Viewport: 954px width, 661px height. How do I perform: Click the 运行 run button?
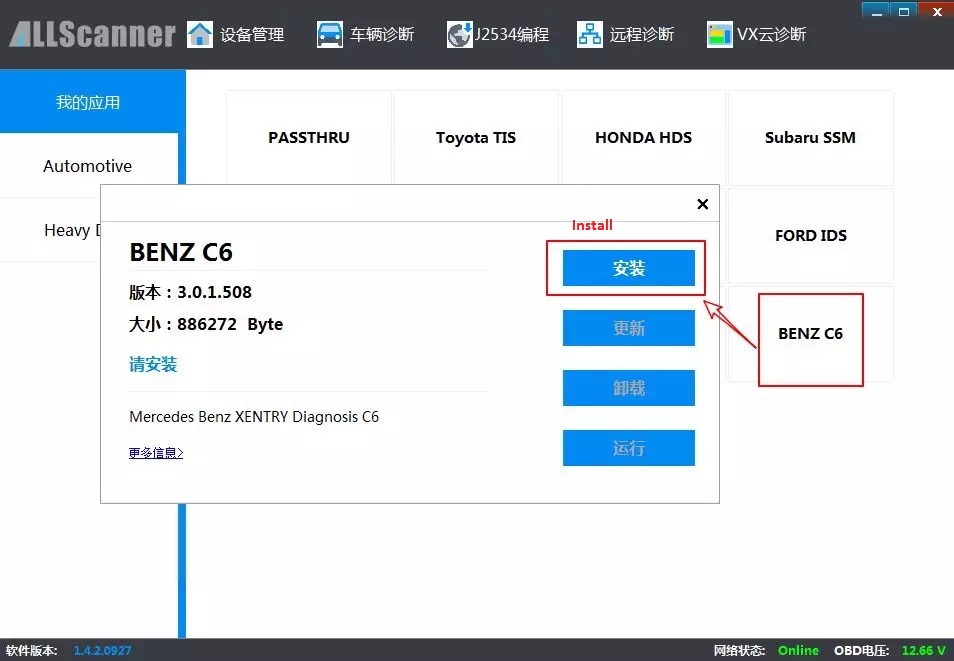pyautogui.click(x=628, y=448)
